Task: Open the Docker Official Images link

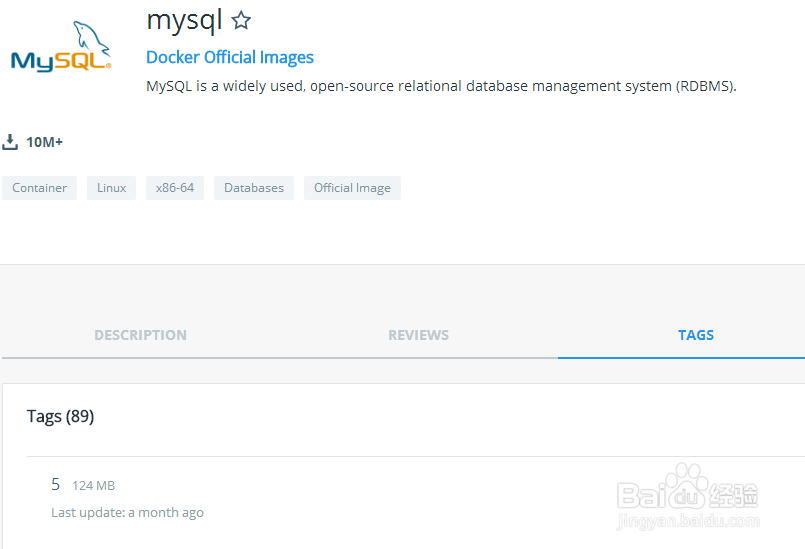Action: pyautogui.click(x=230, y=57)
